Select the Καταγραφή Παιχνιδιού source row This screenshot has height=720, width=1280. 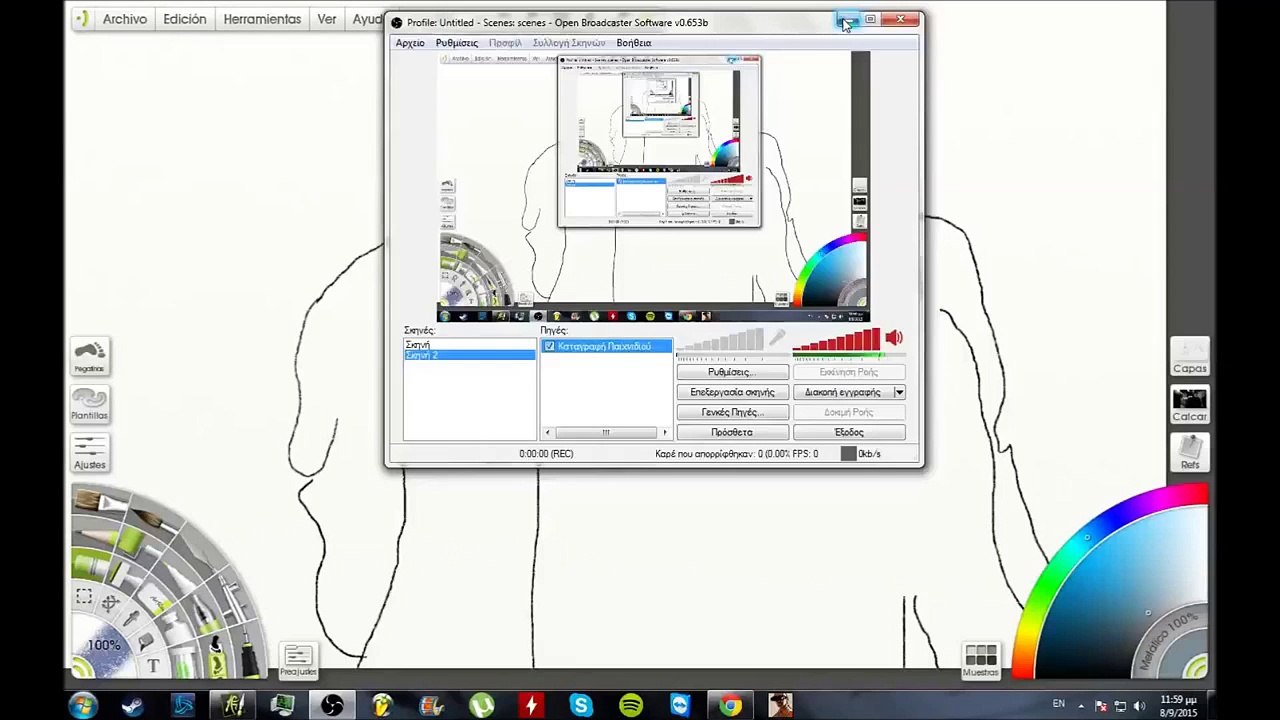coord(606,346)
